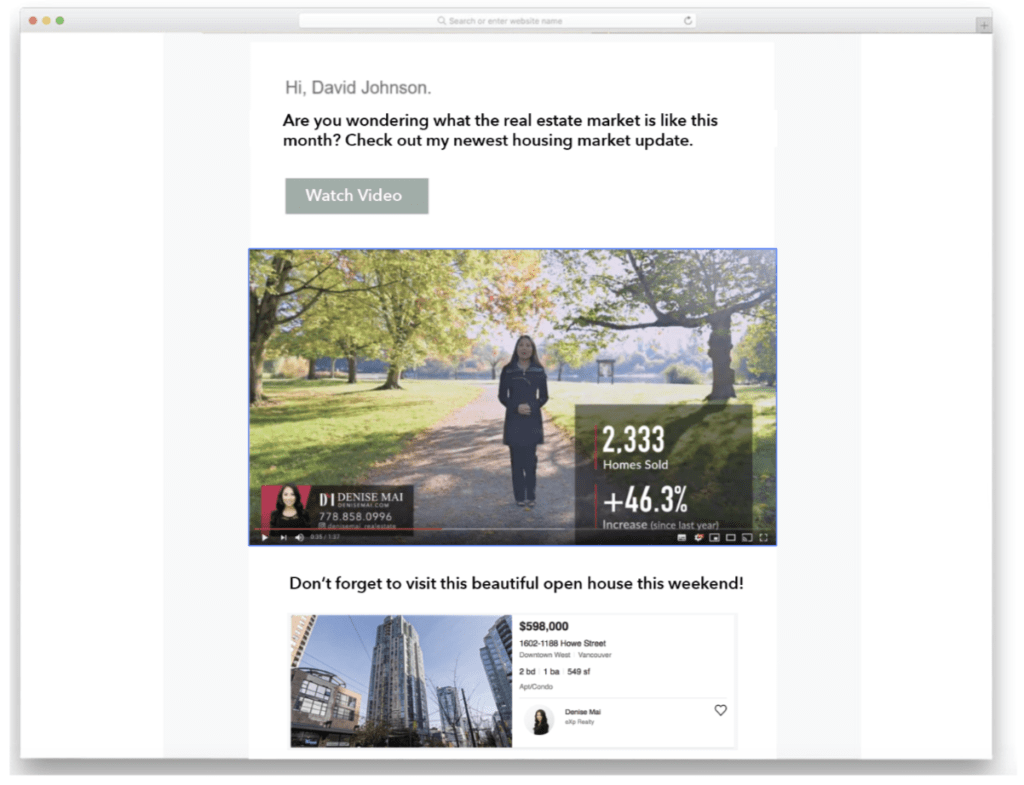Viewport: 1024px width, 785px height.
Task: Enter fullscreen video mode
Action: pos(764,538)
